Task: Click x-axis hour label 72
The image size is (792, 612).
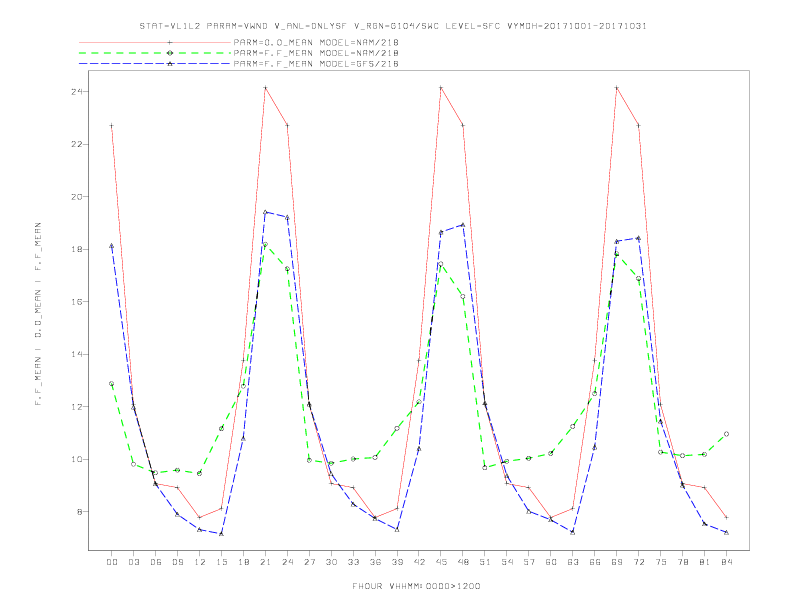Action: tap(639, 562)
